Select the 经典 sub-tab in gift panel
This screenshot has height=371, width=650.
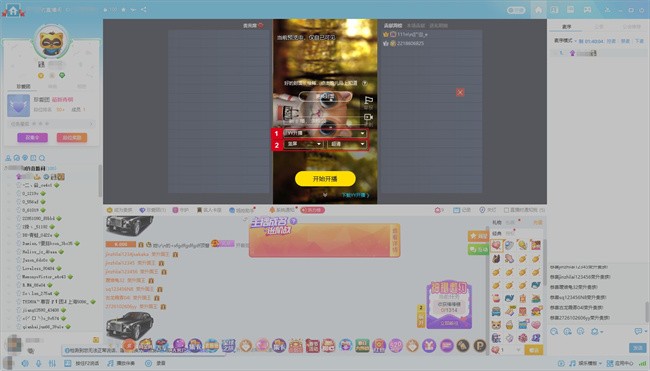click(x=496, y=233)
